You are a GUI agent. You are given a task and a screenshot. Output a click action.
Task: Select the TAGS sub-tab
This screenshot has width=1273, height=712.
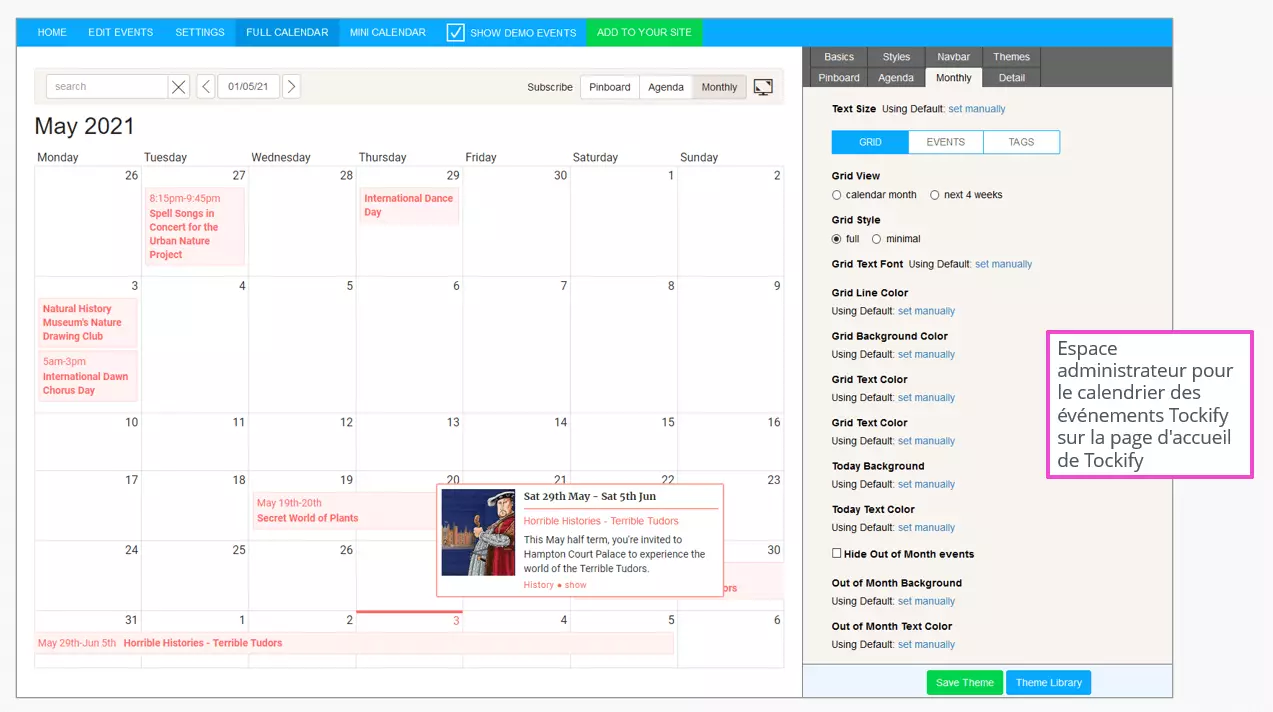1021,142
